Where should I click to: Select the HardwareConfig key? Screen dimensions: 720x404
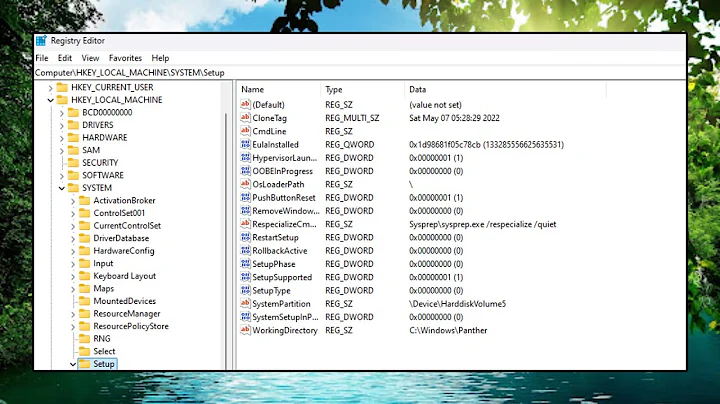pos(124,251)
